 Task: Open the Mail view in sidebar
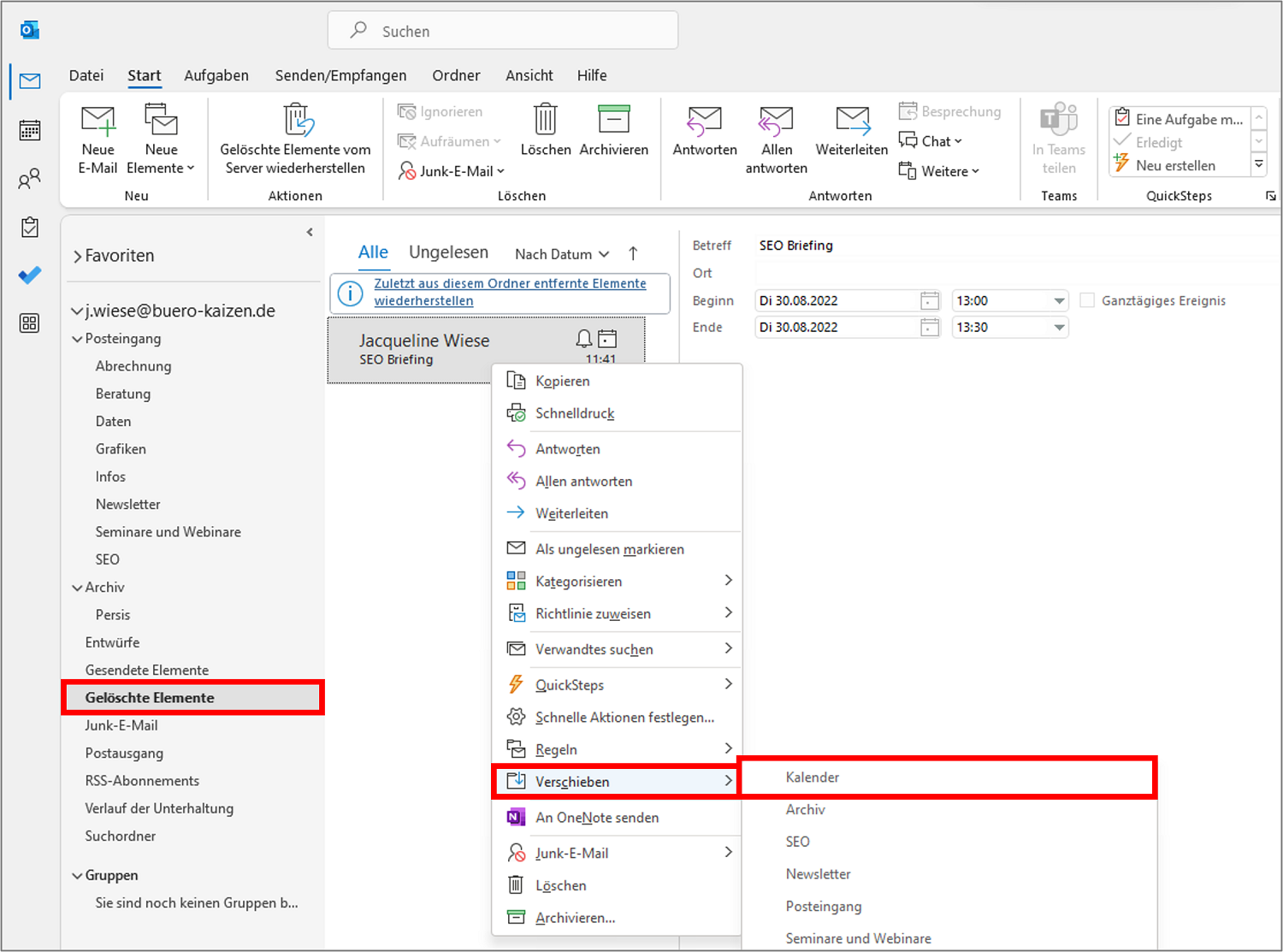(x=30, y=81)
